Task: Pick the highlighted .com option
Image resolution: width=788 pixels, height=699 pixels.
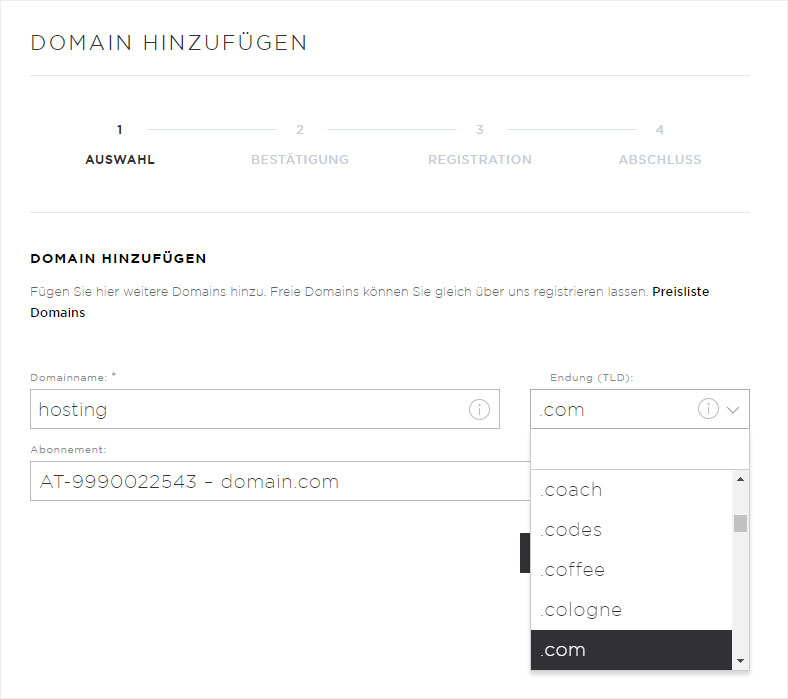Action: tap(631, 650)
